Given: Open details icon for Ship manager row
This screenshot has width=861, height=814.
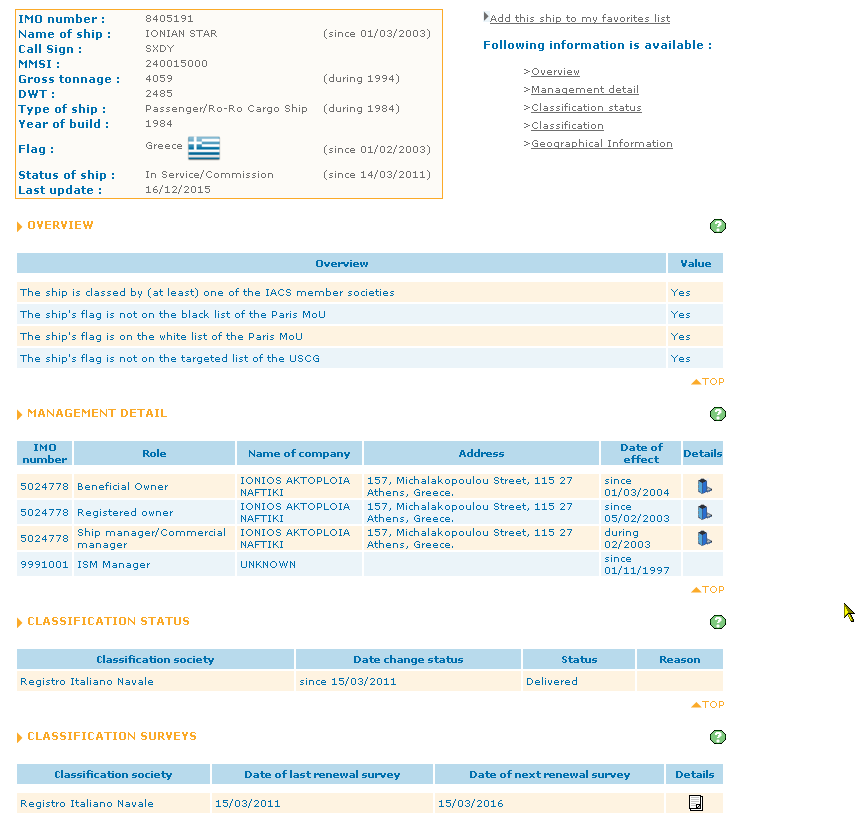Looking at the screenshot, I should pos(704,539).
